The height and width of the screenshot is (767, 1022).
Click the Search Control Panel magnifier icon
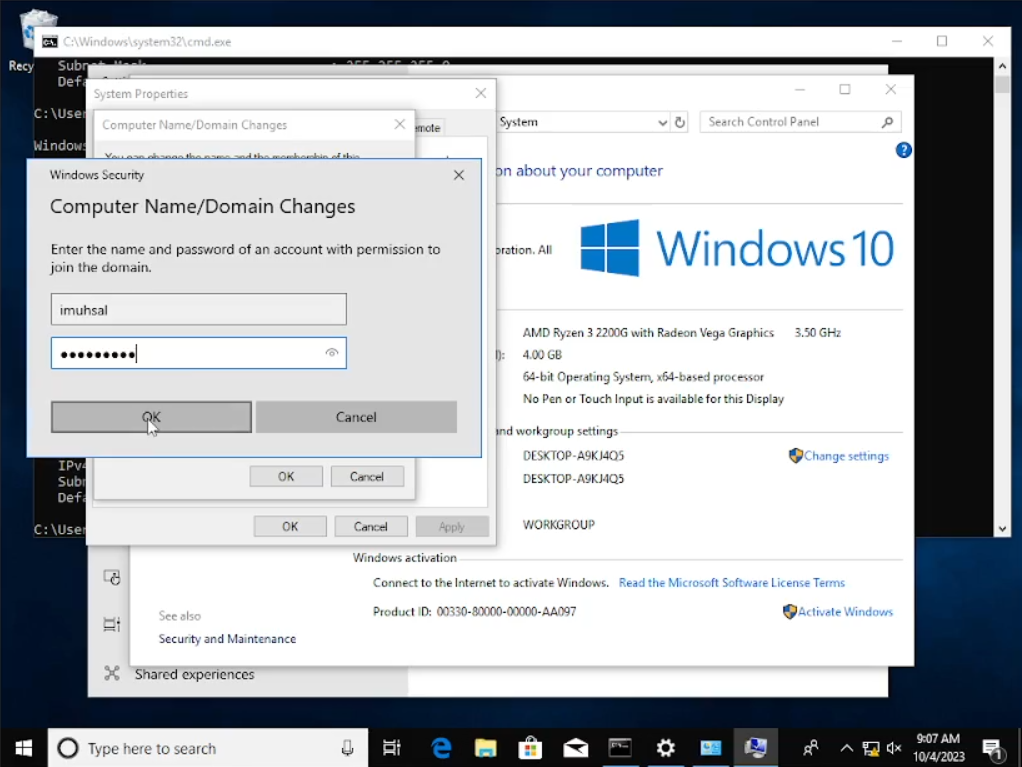[887, 122]
